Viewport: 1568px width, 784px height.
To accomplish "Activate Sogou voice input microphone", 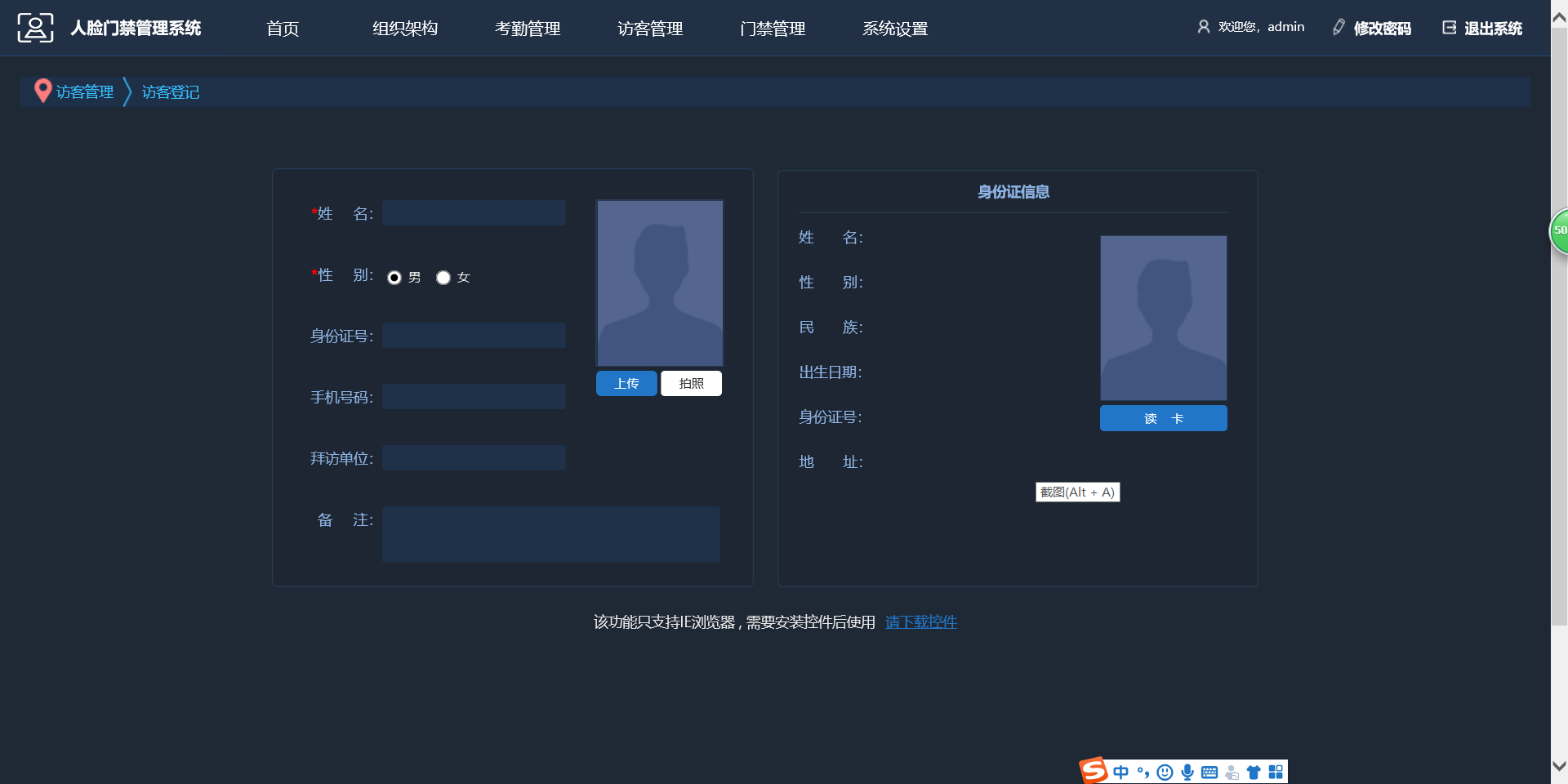I will pos(1187,773).
